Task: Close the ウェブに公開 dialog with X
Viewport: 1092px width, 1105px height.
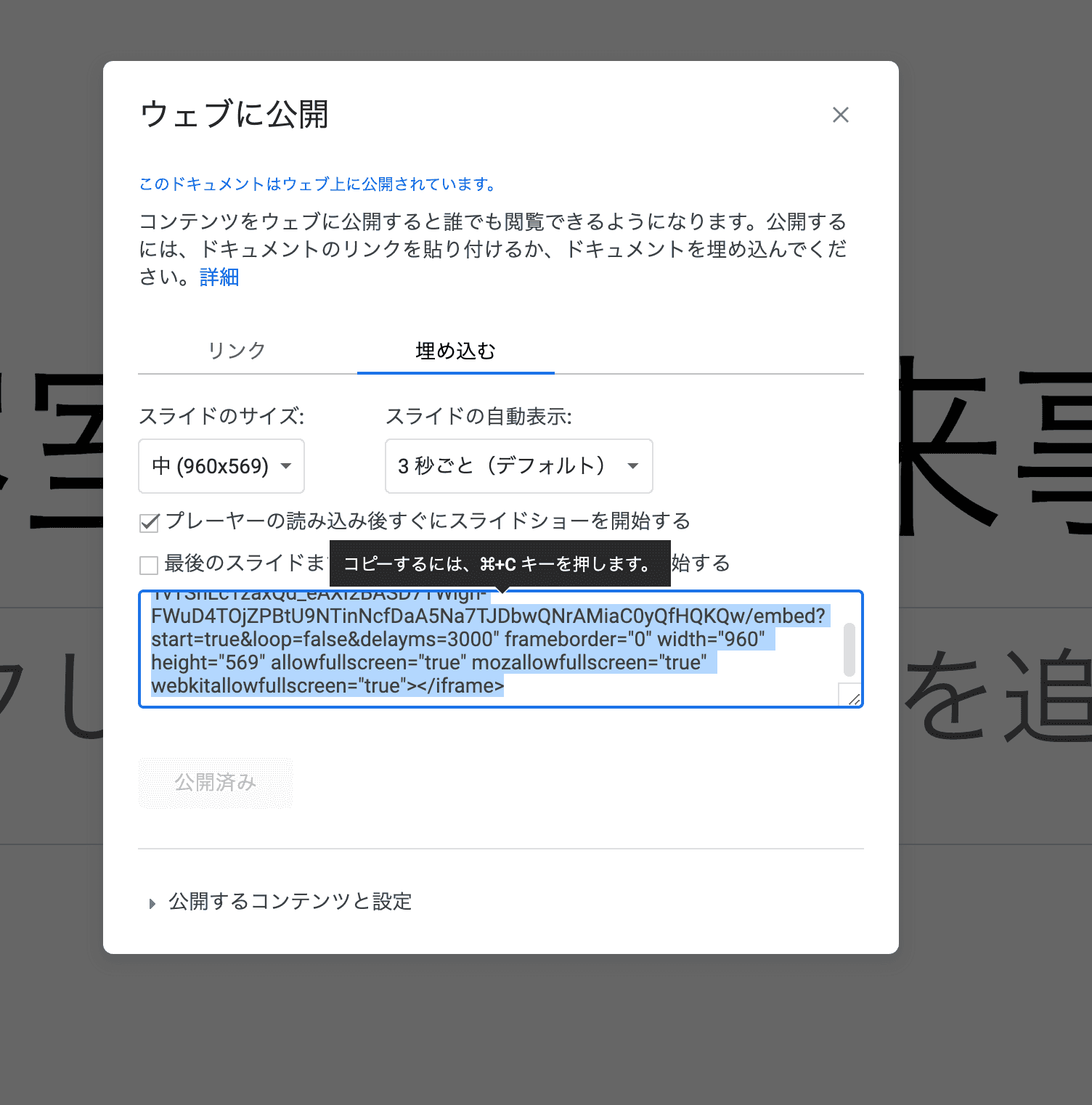Action: point(840,115)
